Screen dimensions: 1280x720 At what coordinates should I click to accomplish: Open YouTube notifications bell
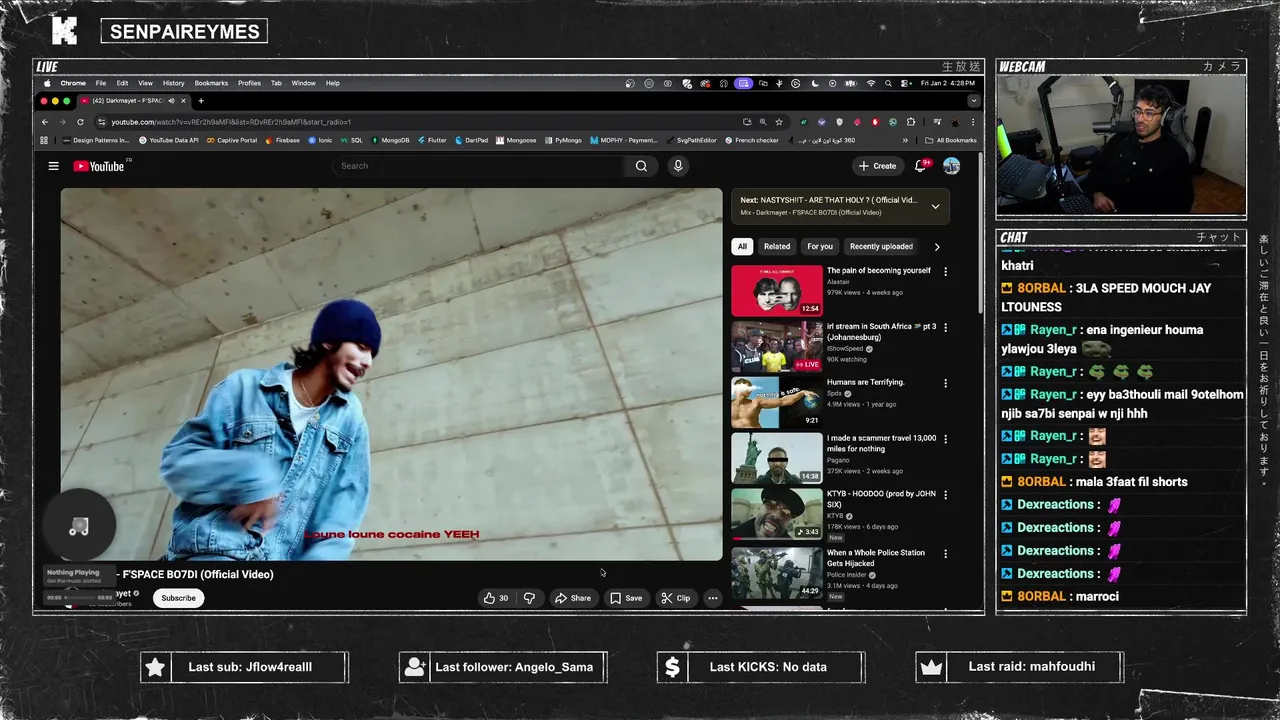coord(920,166)
